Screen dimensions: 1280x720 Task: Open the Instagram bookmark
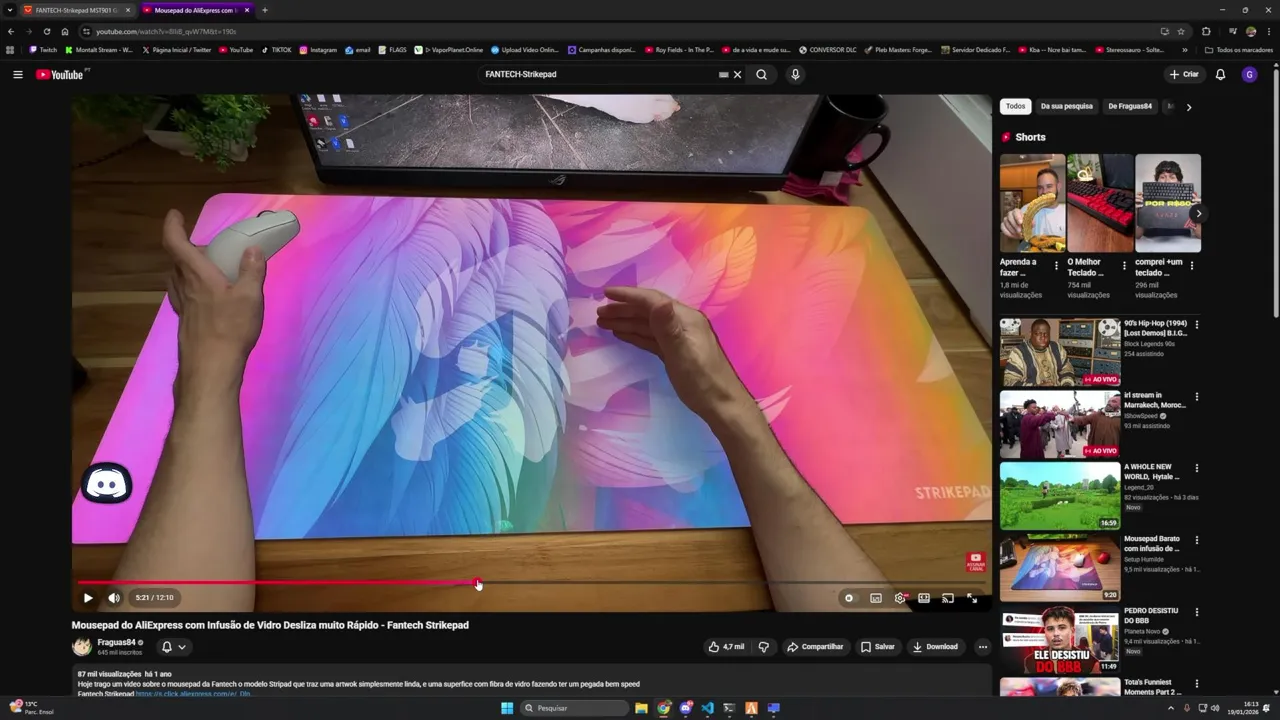[x=319, y=50]
